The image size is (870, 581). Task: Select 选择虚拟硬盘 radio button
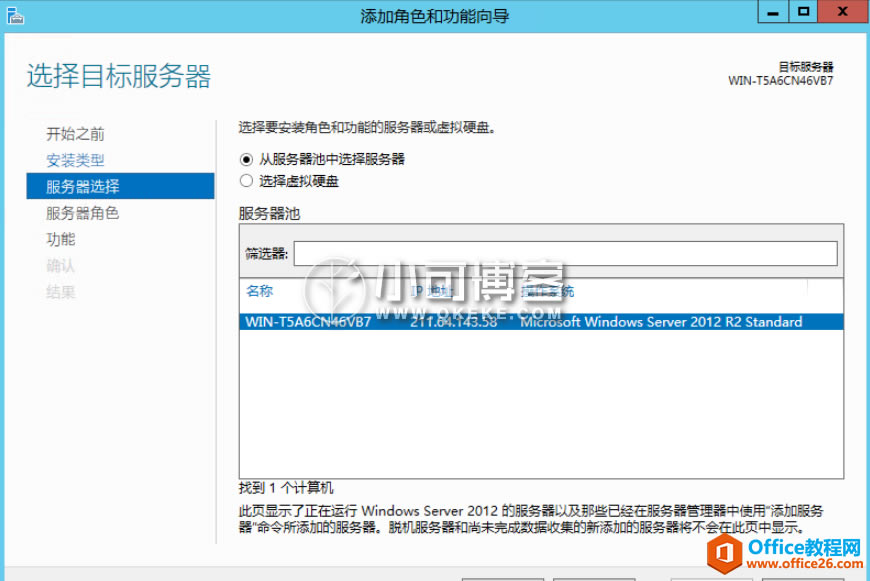(x=246, y=181)
